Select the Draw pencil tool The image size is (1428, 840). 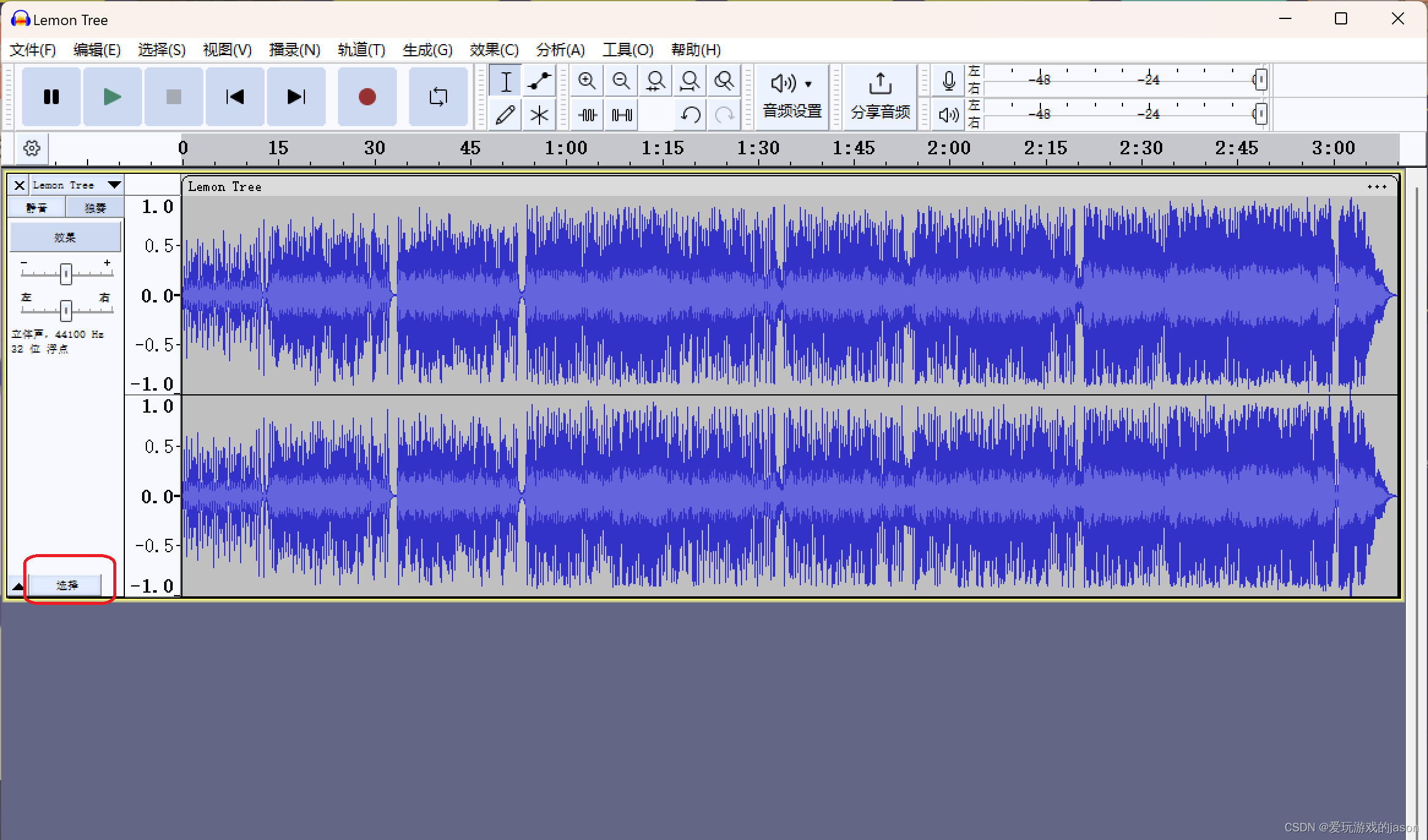[505, 115]
